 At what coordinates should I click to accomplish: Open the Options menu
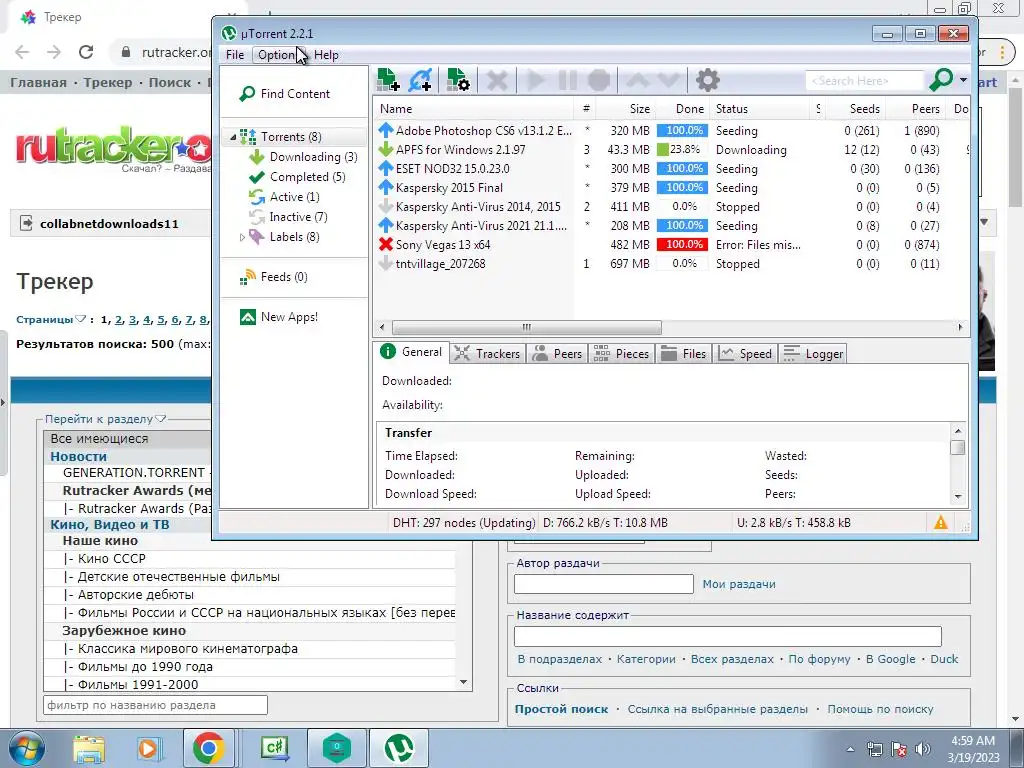click(278, 55)
